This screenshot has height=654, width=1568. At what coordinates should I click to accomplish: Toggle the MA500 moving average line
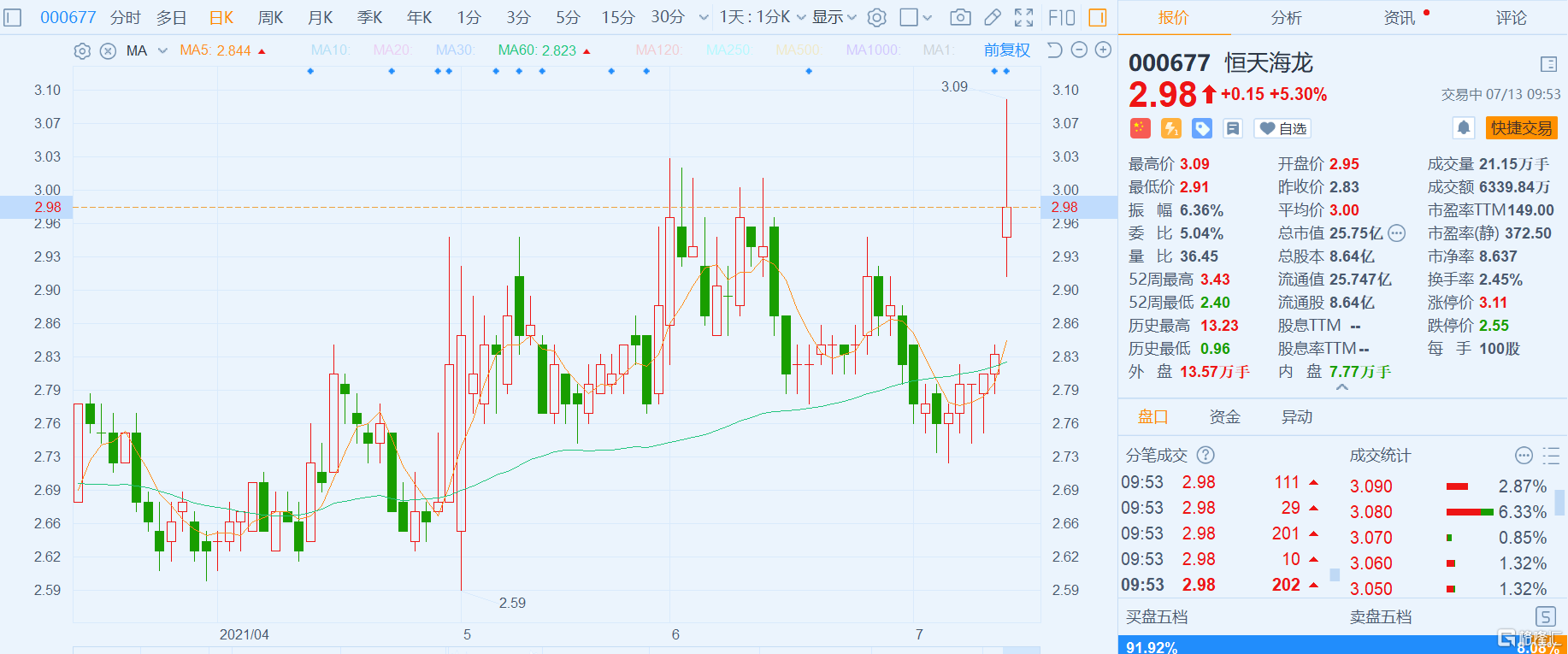[x=799, y=50]
